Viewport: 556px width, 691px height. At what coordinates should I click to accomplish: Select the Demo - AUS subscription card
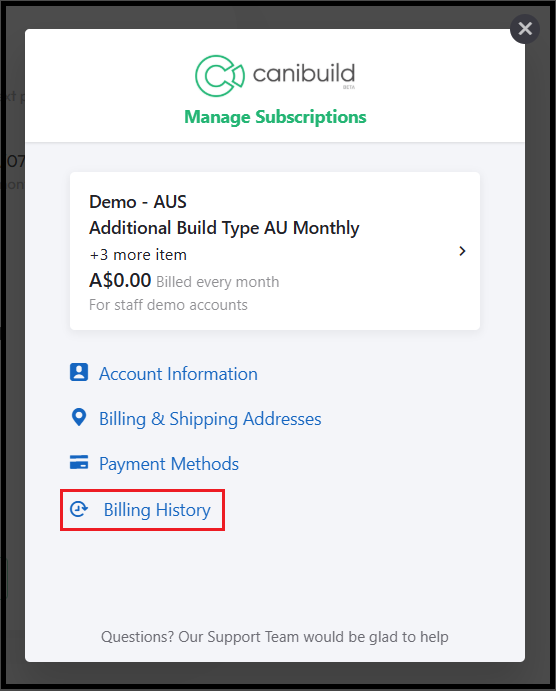275,251
